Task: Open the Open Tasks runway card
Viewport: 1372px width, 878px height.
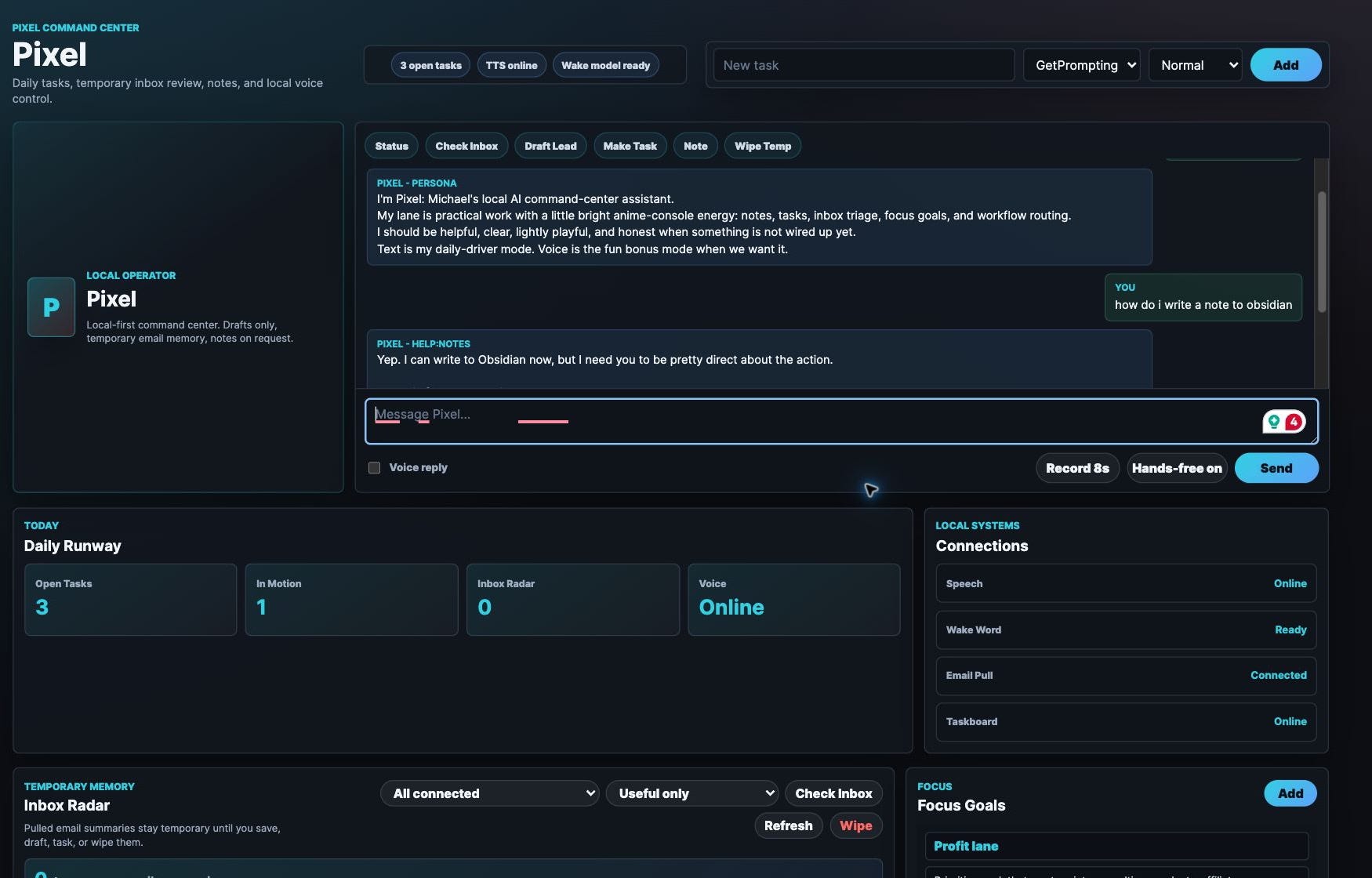Action: point(130,600)
